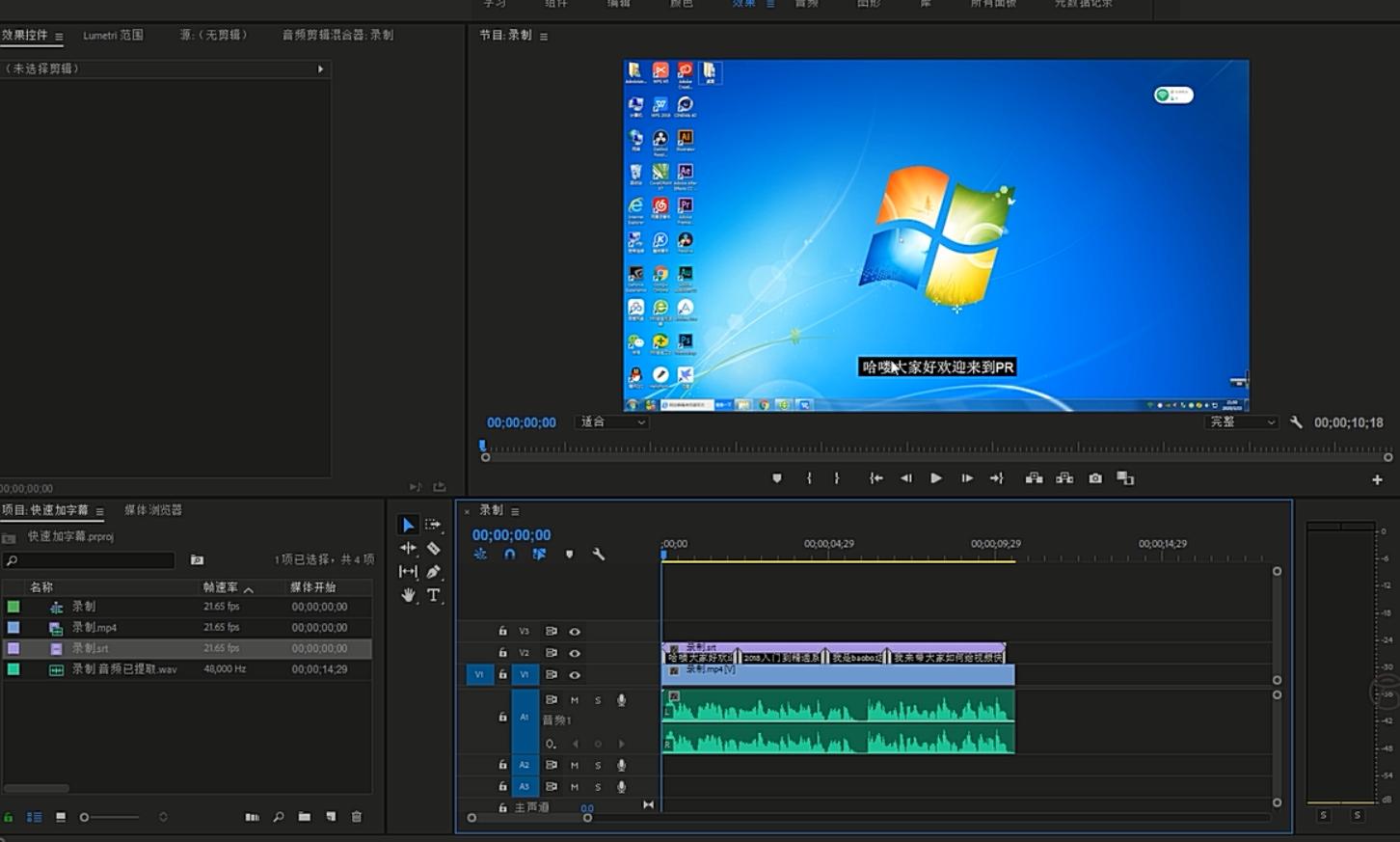Mute audio track A1
This screenshot has height=842, width=1400.
coord(575,700)
